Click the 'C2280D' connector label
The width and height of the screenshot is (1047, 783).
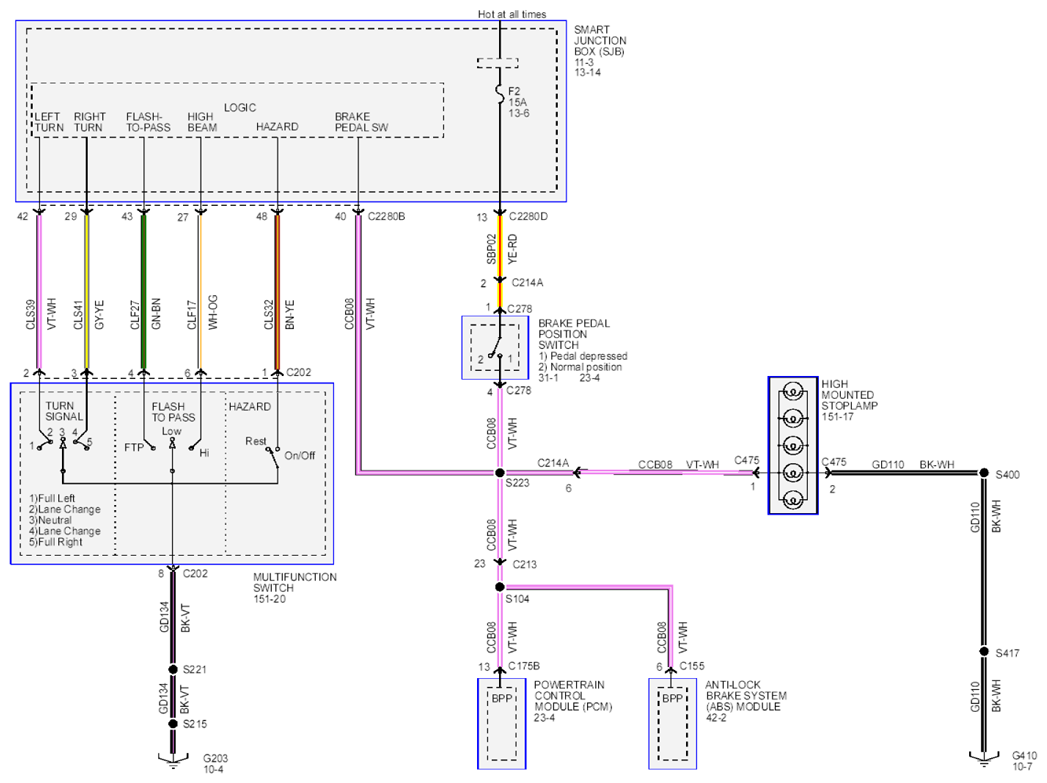click(x=528, y=216)
